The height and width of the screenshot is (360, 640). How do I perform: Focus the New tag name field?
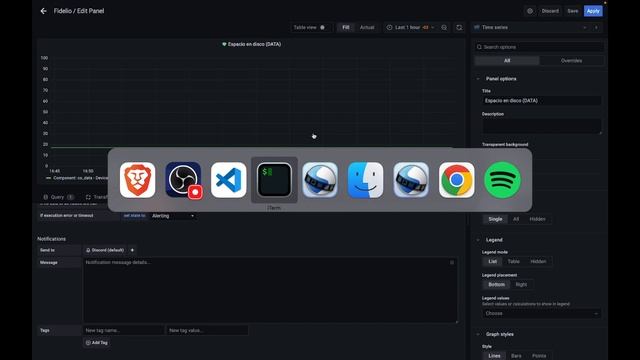point(123,330)
